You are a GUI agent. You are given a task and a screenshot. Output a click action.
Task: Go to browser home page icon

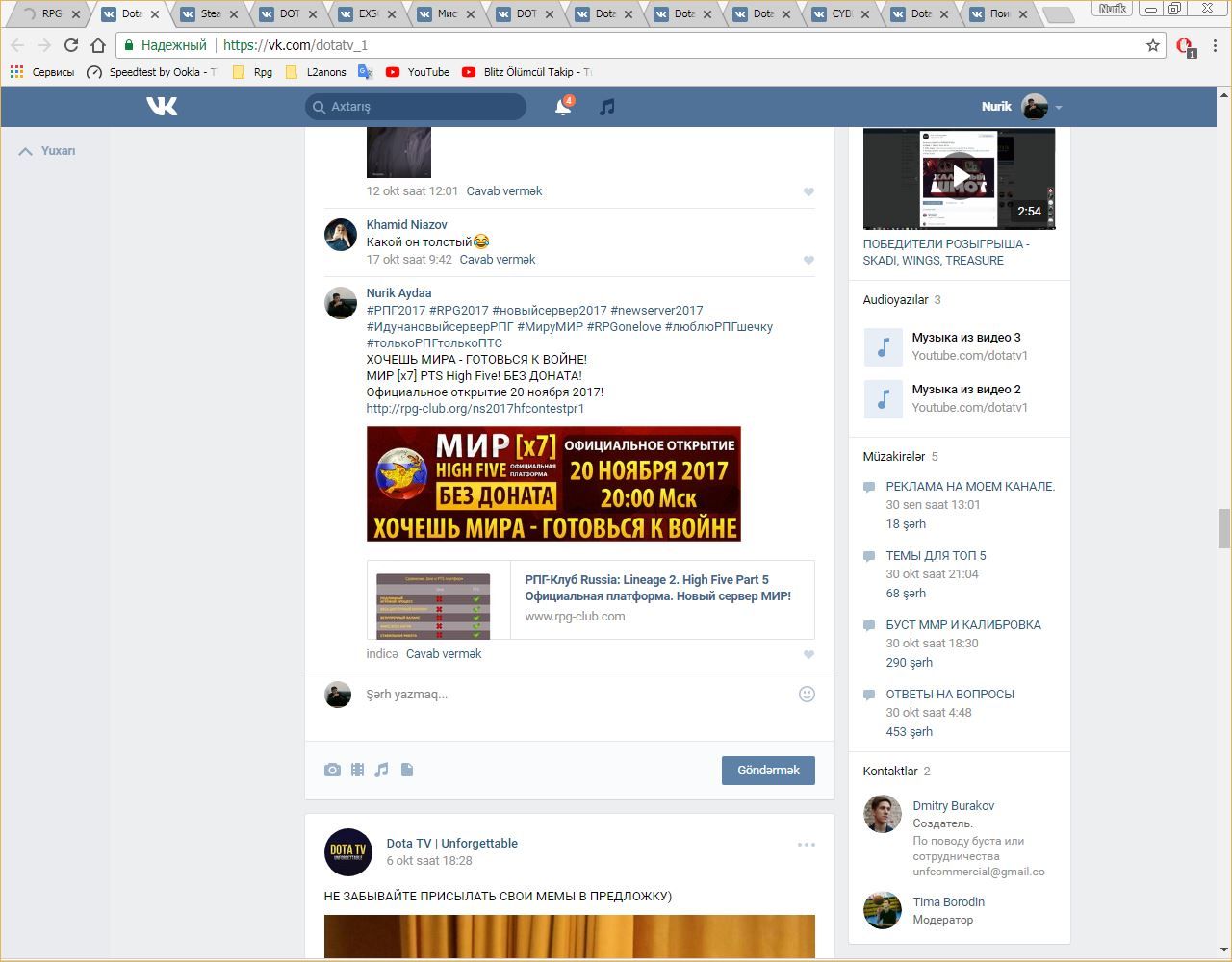pyautogui.click(x=98, y=45)
